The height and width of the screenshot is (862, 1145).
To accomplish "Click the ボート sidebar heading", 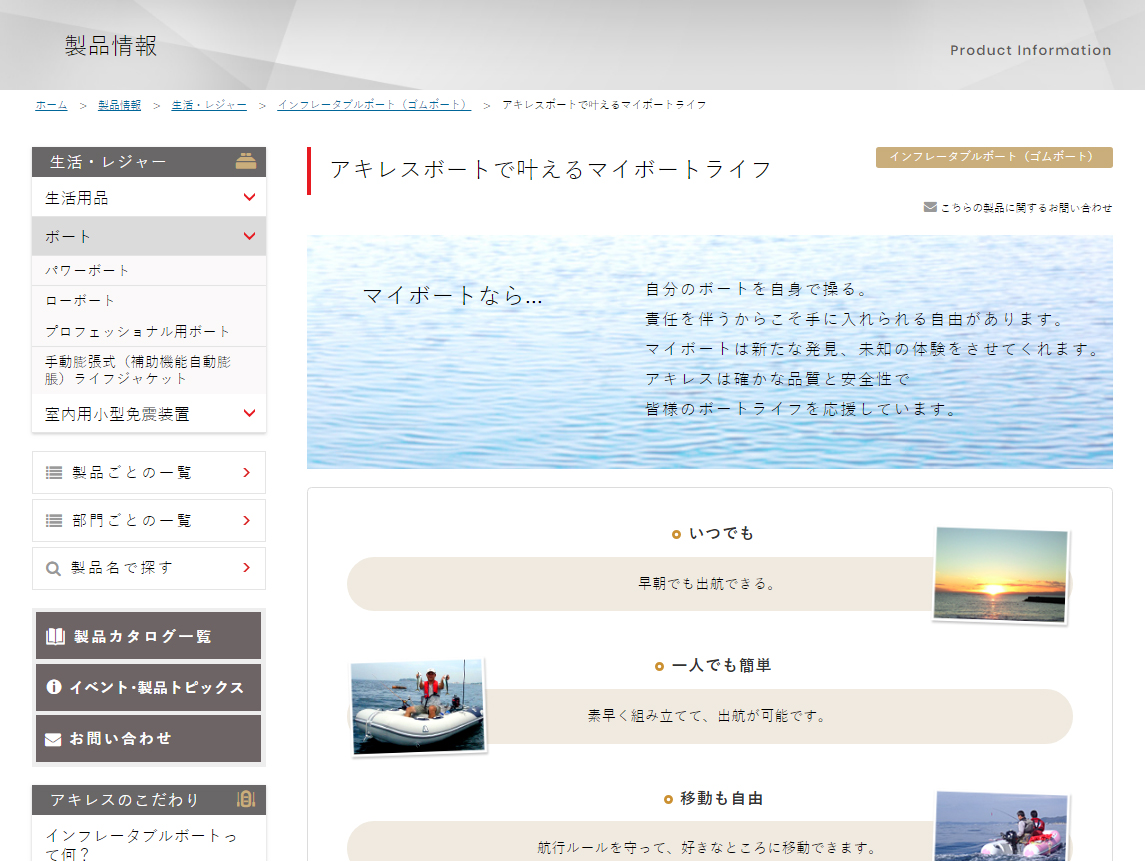I will coord(149,236).
